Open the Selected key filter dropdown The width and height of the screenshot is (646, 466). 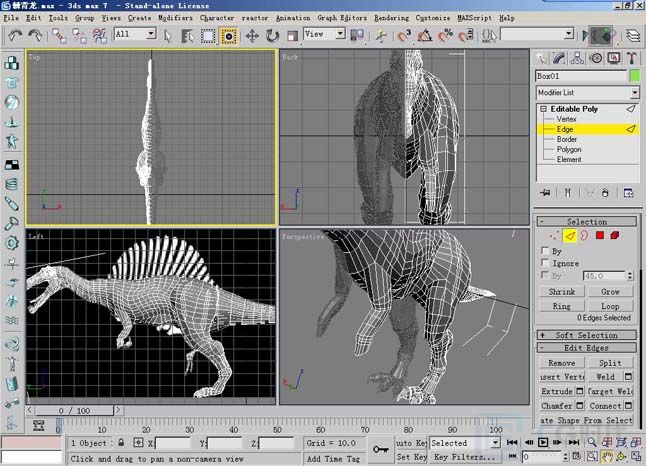(x=495, y=443)
